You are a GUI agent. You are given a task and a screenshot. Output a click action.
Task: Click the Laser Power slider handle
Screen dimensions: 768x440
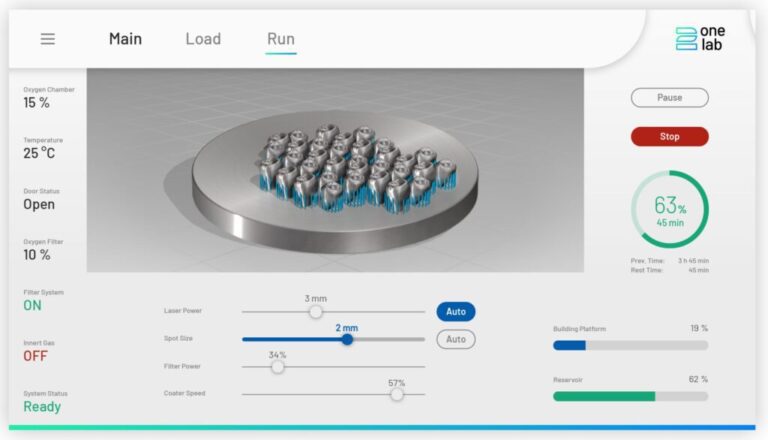[316, 312]
